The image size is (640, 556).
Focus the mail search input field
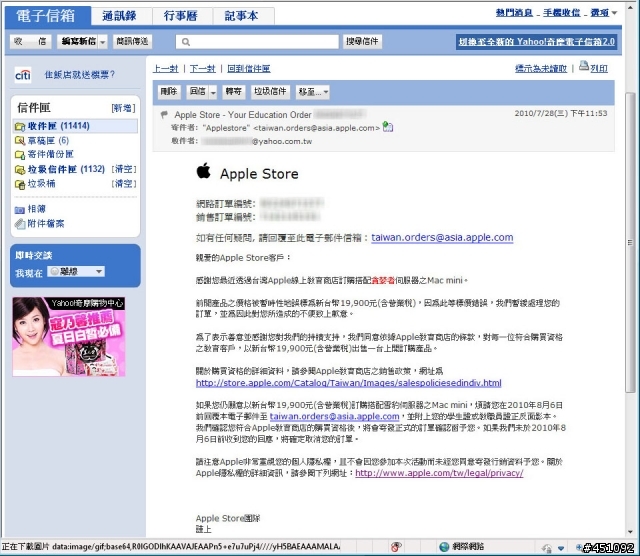point(257,42)
